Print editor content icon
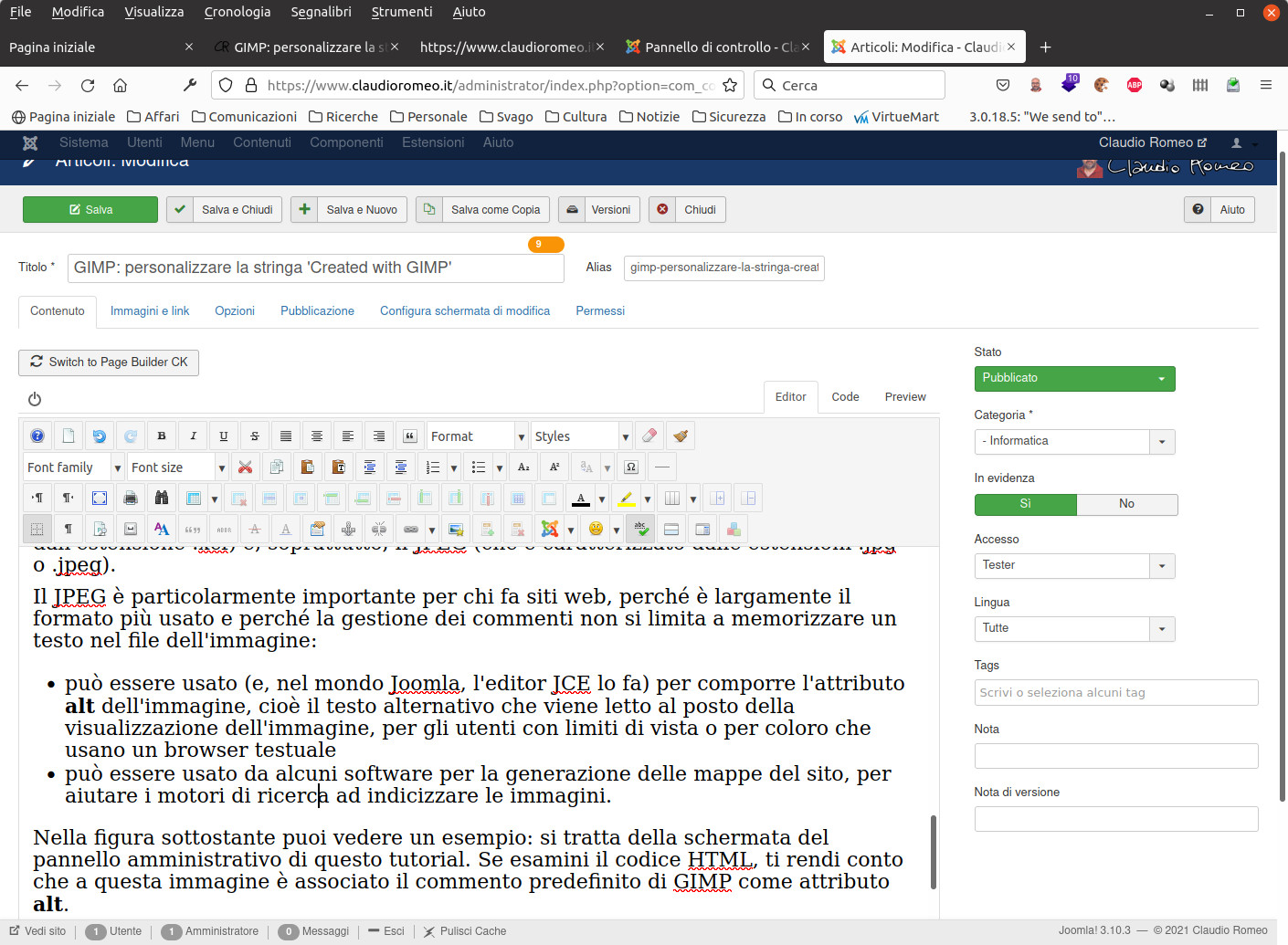The width and height of the screenshot is (1288, 945). [131, 498]
